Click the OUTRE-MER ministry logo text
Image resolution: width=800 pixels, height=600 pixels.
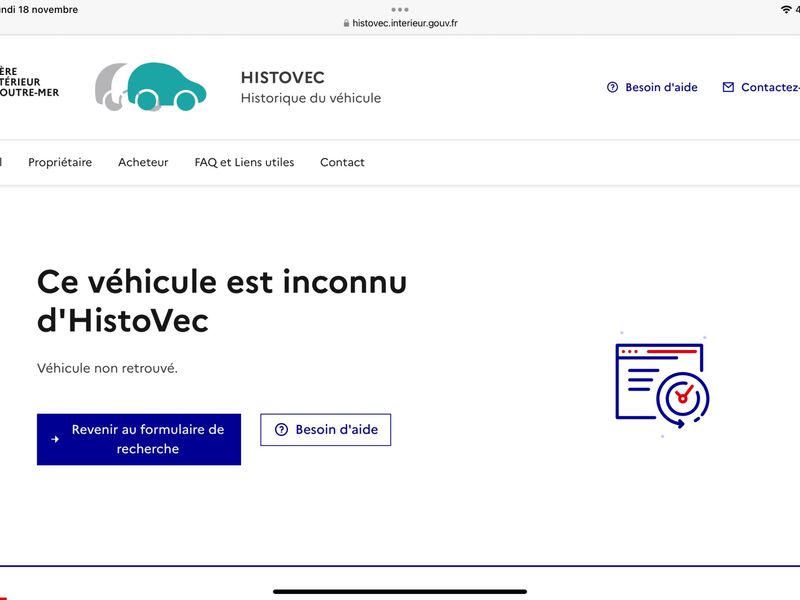(29, 92)
